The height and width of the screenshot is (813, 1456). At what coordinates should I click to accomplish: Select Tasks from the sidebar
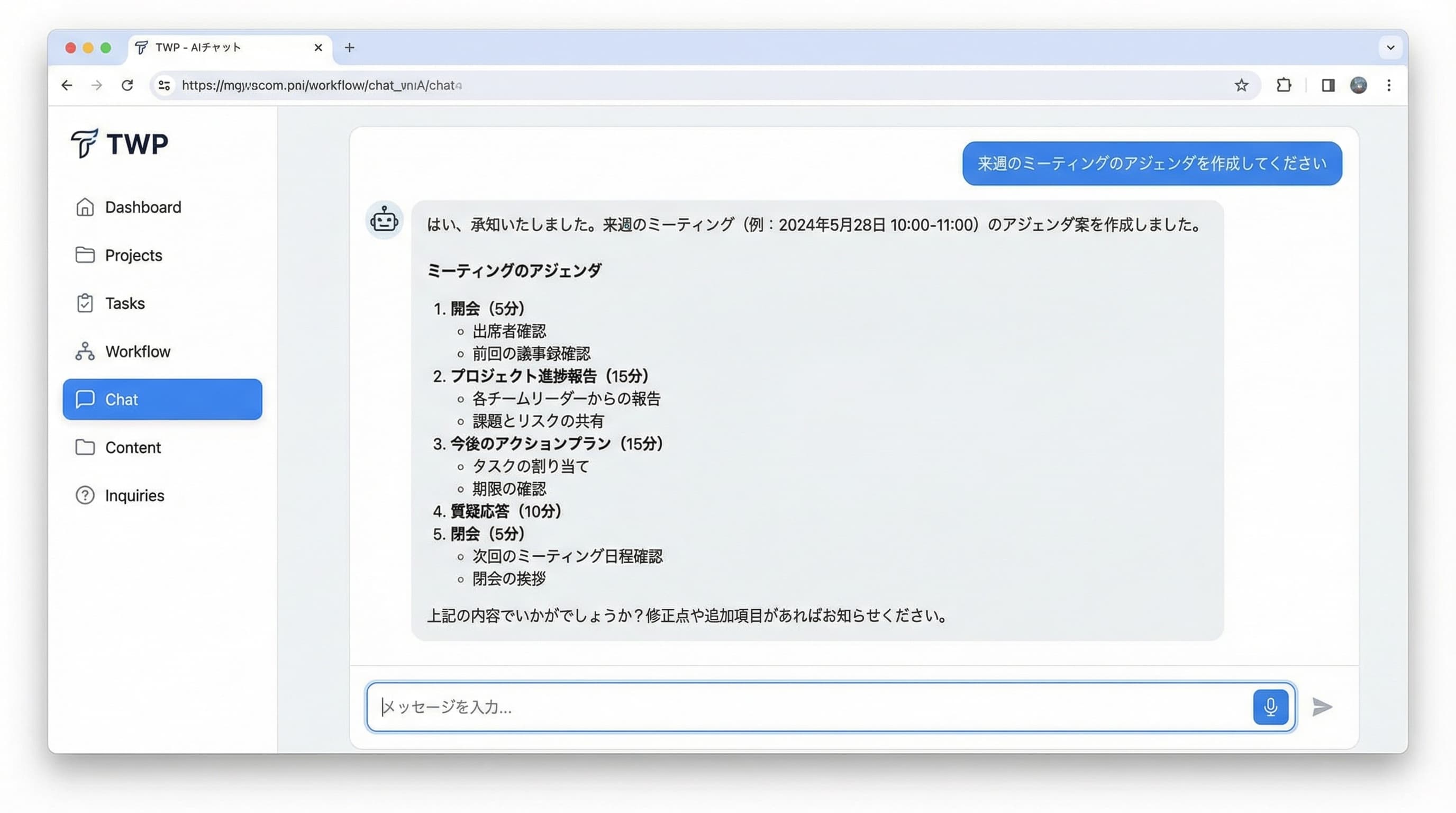tap(124, 303)
